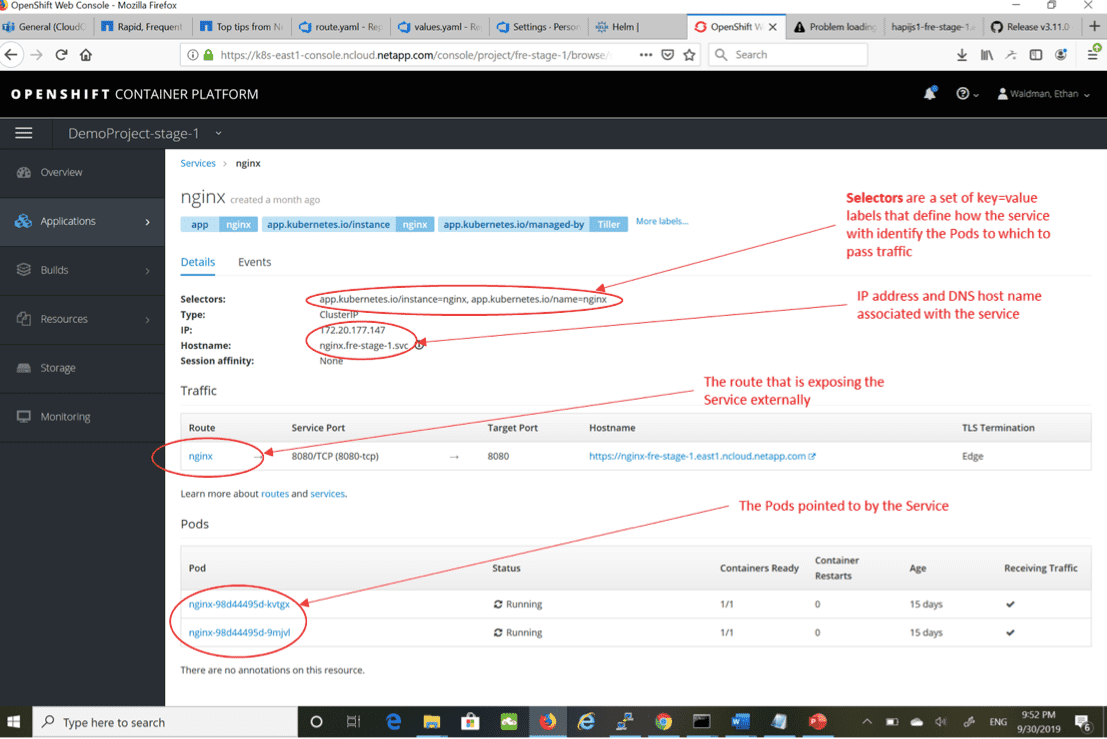Open the Storage section
Screen dimensions: 1107x739
point(58,368)
